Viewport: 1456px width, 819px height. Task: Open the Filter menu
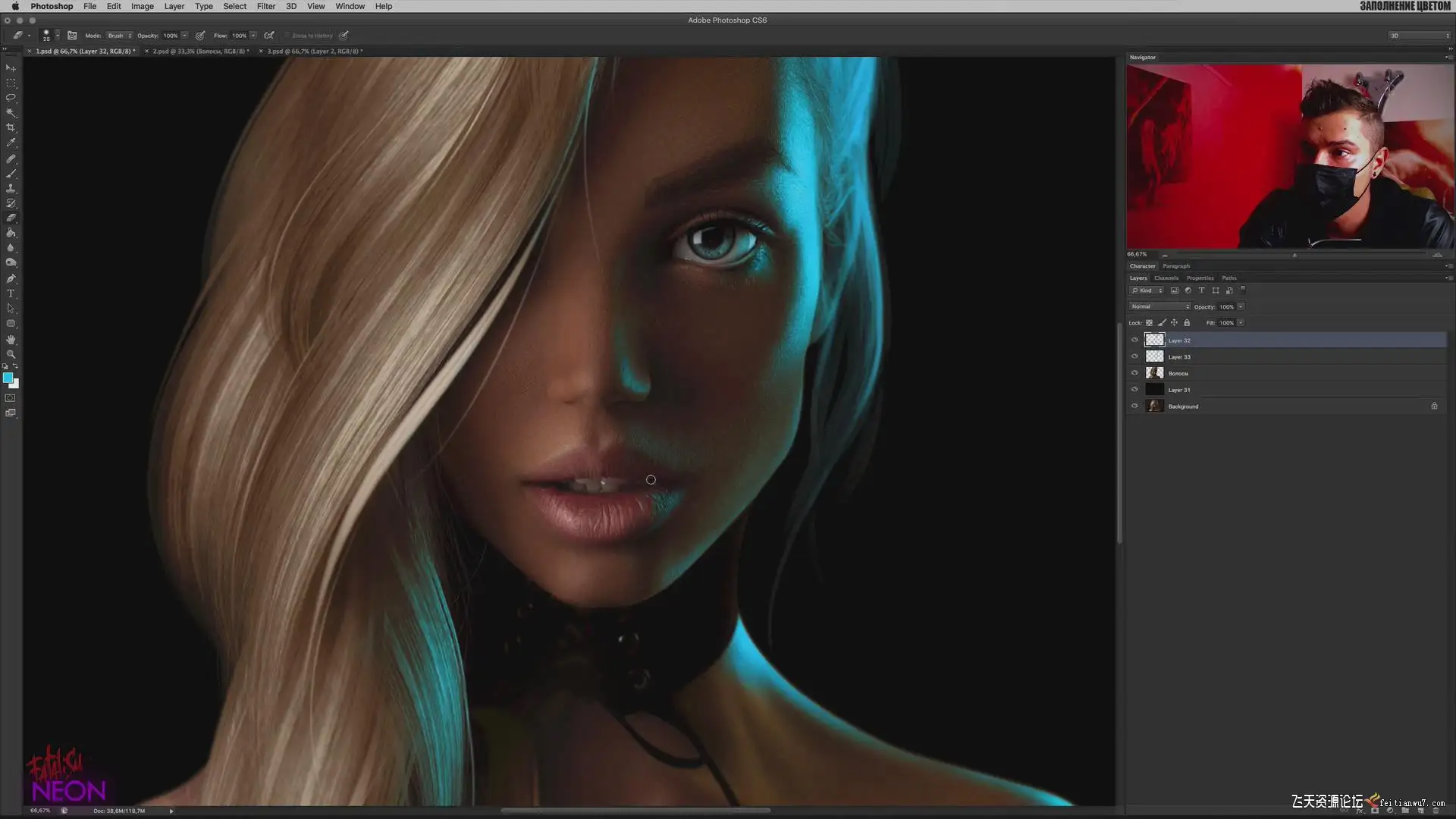click(265, 6)
